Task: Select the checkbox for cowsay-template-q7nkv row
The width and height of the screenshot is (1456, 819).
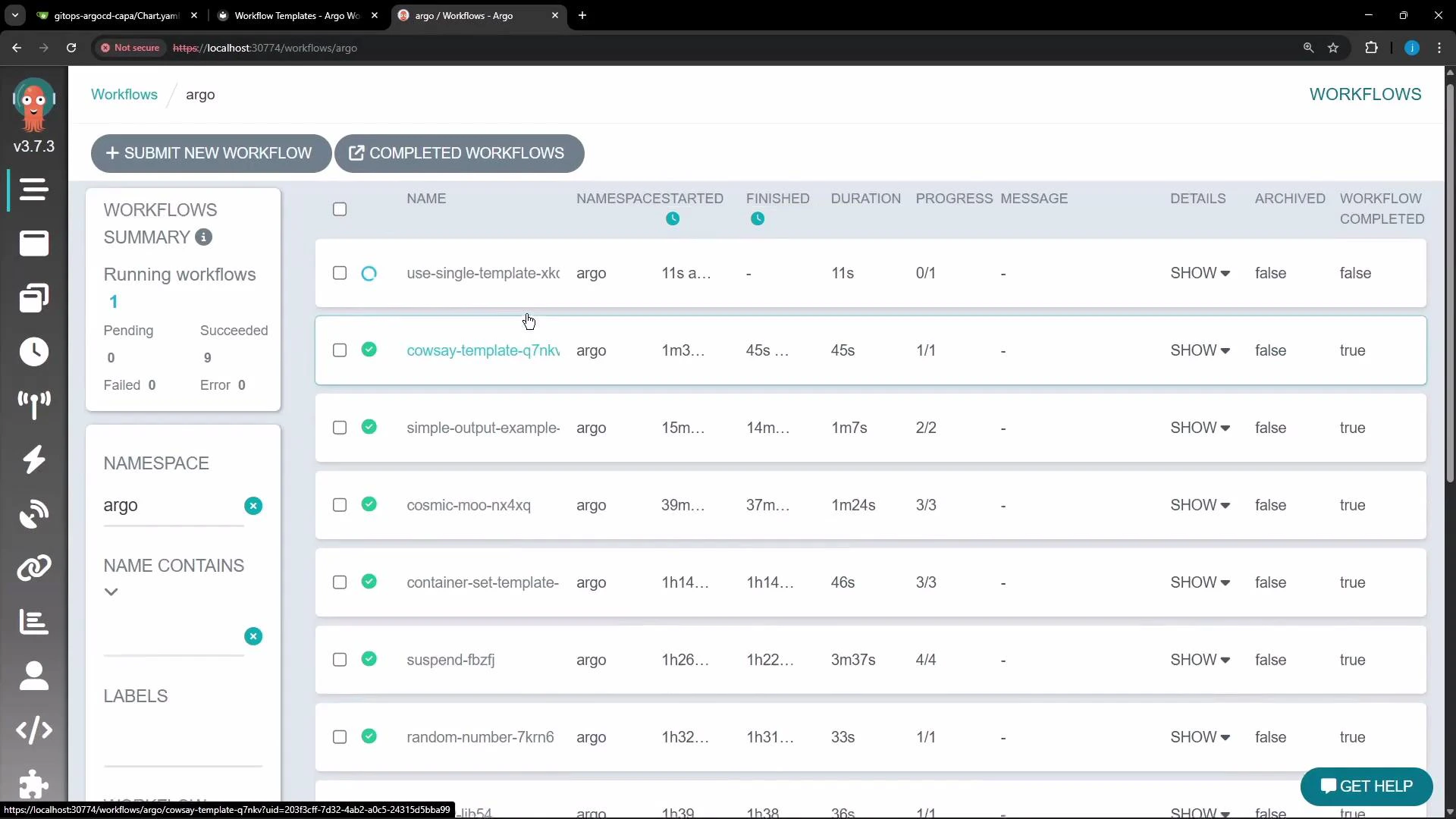Action: (x=339, y=350)
